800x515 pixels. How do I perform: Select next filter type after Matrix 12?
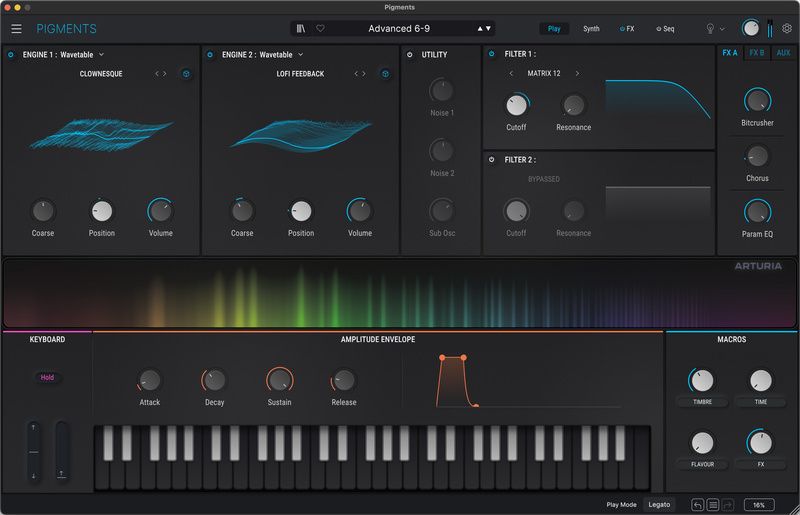(x=577, y=73)
